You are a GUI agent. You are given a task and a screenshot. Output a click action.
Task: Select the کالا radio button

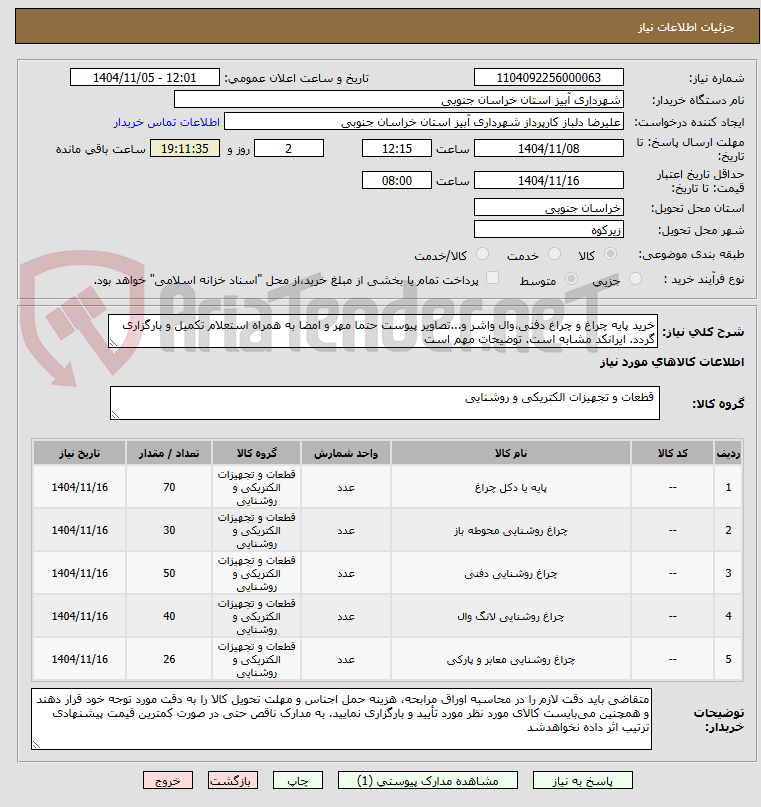click(610, 253)
